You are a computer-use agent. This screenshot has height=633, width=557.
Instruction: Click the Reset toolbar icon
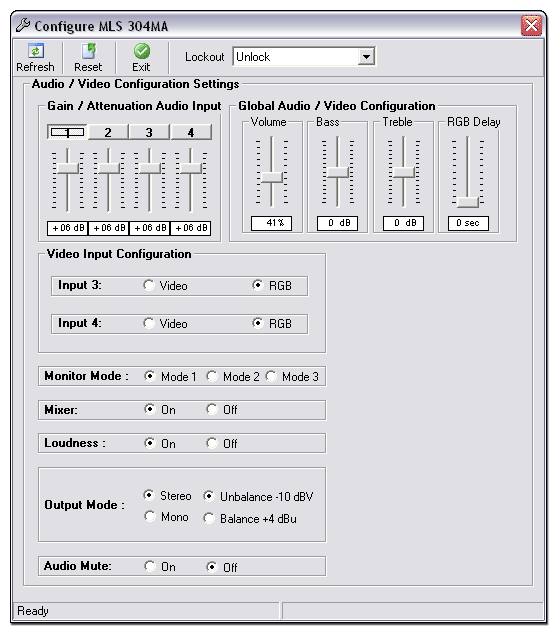point(88,51)
